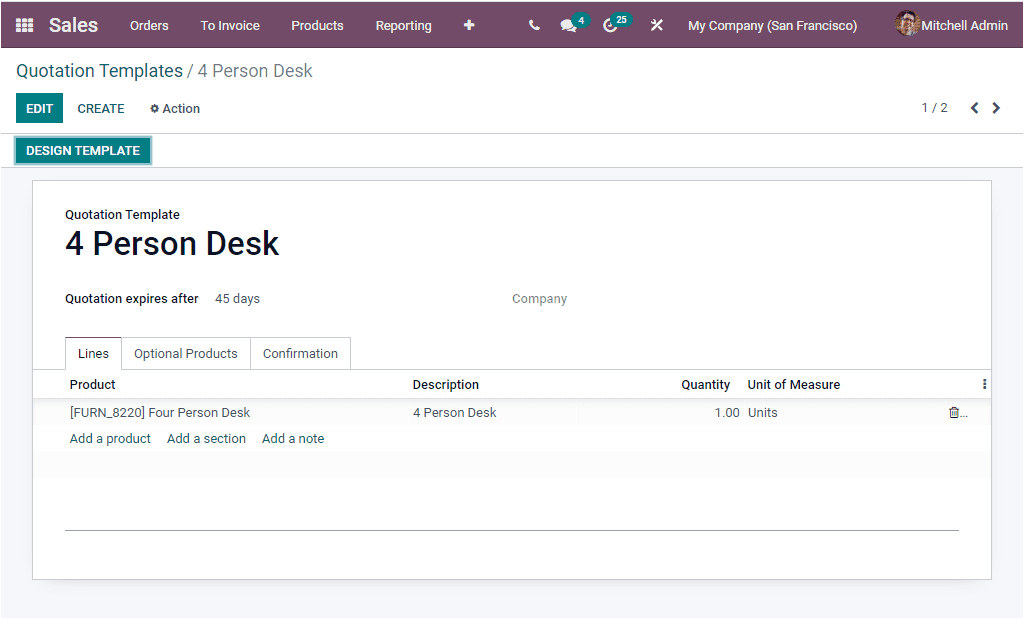This screenshot has width=1024, height=619.
Task: Click the EDIT button
Action: coord(39,108)
